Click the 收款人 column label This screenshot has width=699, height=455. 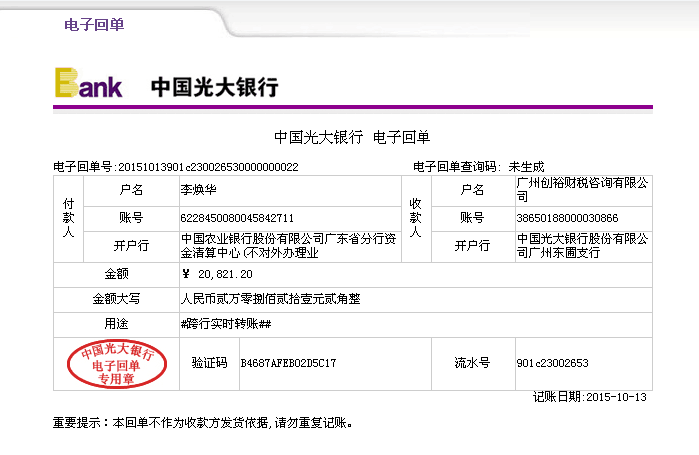pyautogui.click(x=415, y=218)
